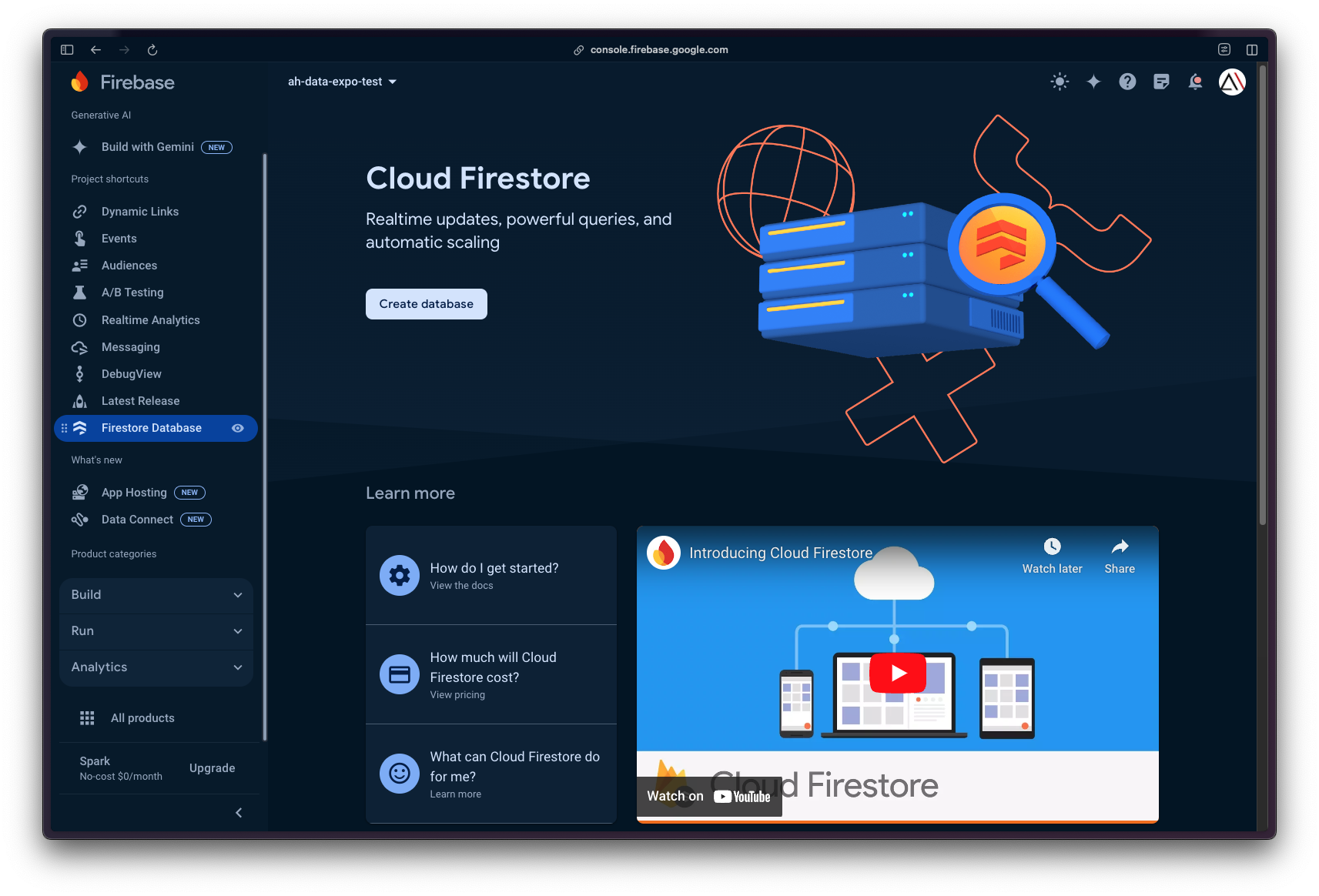Click the Upgrade plan button
This screenshot has height=896, width=1319.
click(x=213, y=768)
